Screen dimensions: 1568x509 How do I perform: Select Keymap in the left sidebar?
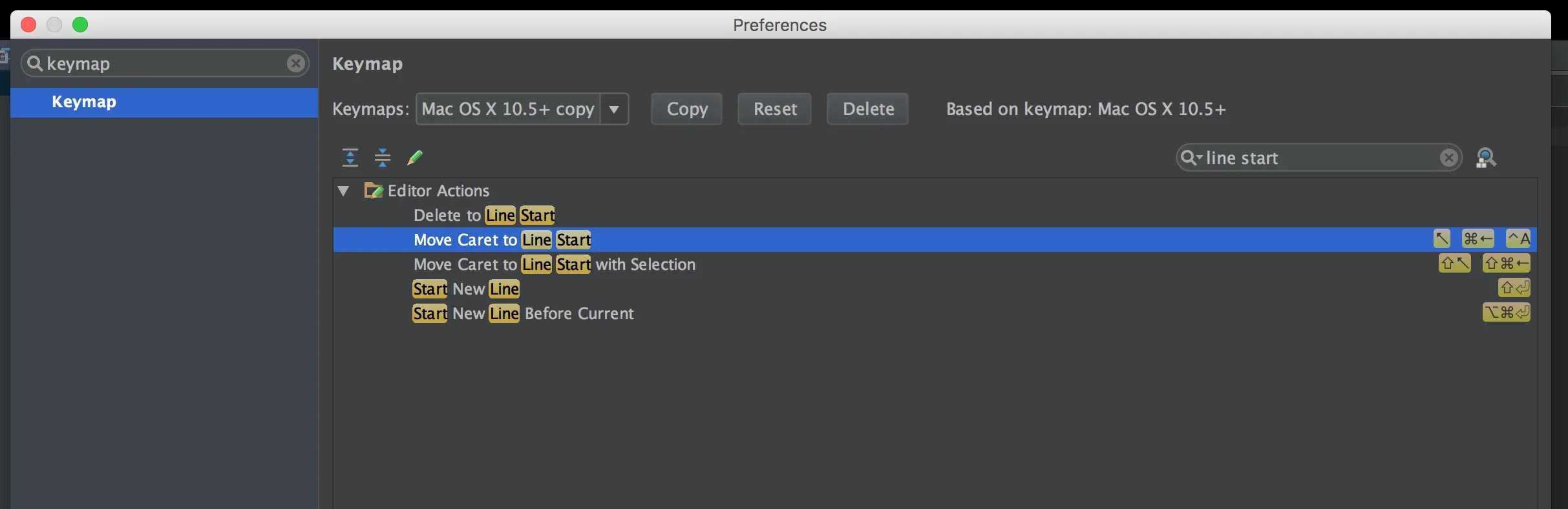[84, 102]
